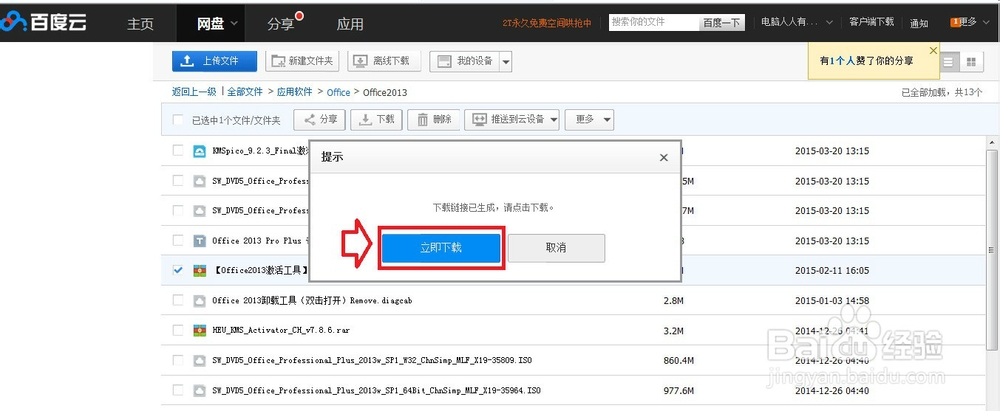Dismiss the 赞了你的分享 notification
1000x411 pixels.
(933, 50)
